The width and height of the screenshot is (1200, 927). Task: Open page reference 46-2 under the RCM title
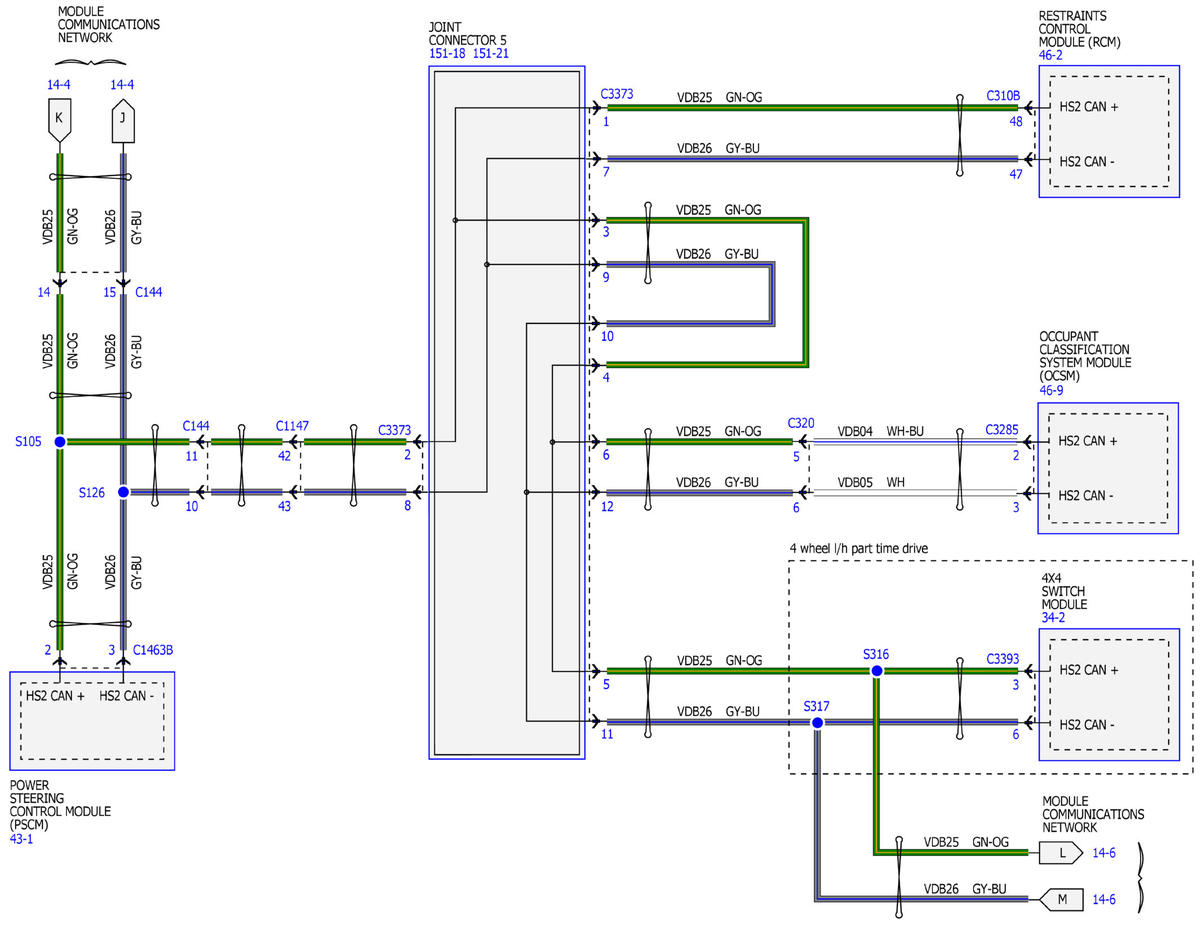1051,56
